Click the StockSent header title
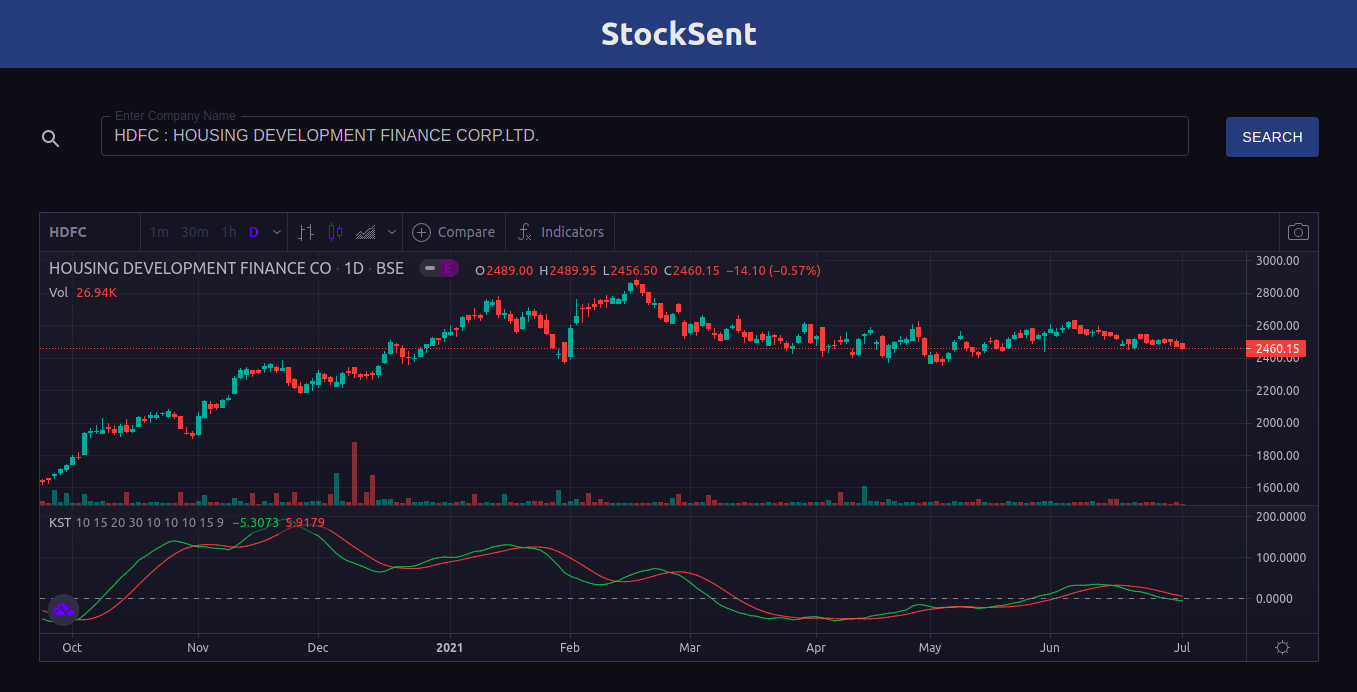The image size is (1357, 692). (x=679, y=34)
